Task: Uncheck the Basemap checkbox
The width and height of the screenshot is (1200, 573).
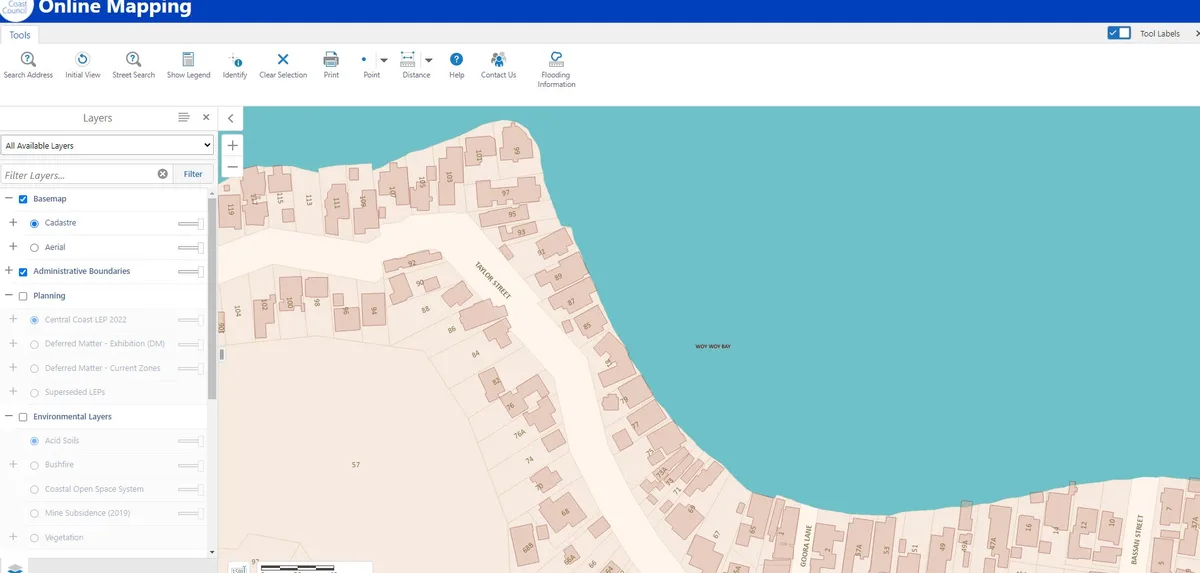Action: pyautogui.click(x=23, y=199)
